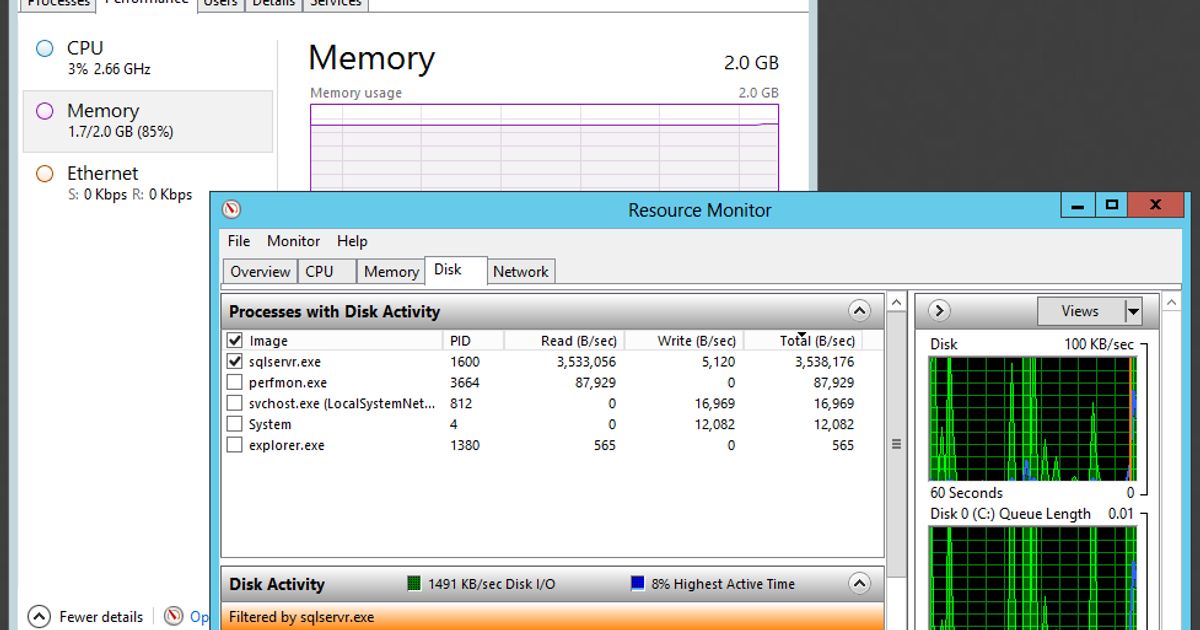Switch to the Overview tab
This screenshot has height=630, width=1200.
pyautogui.click(x=260, y=272)
